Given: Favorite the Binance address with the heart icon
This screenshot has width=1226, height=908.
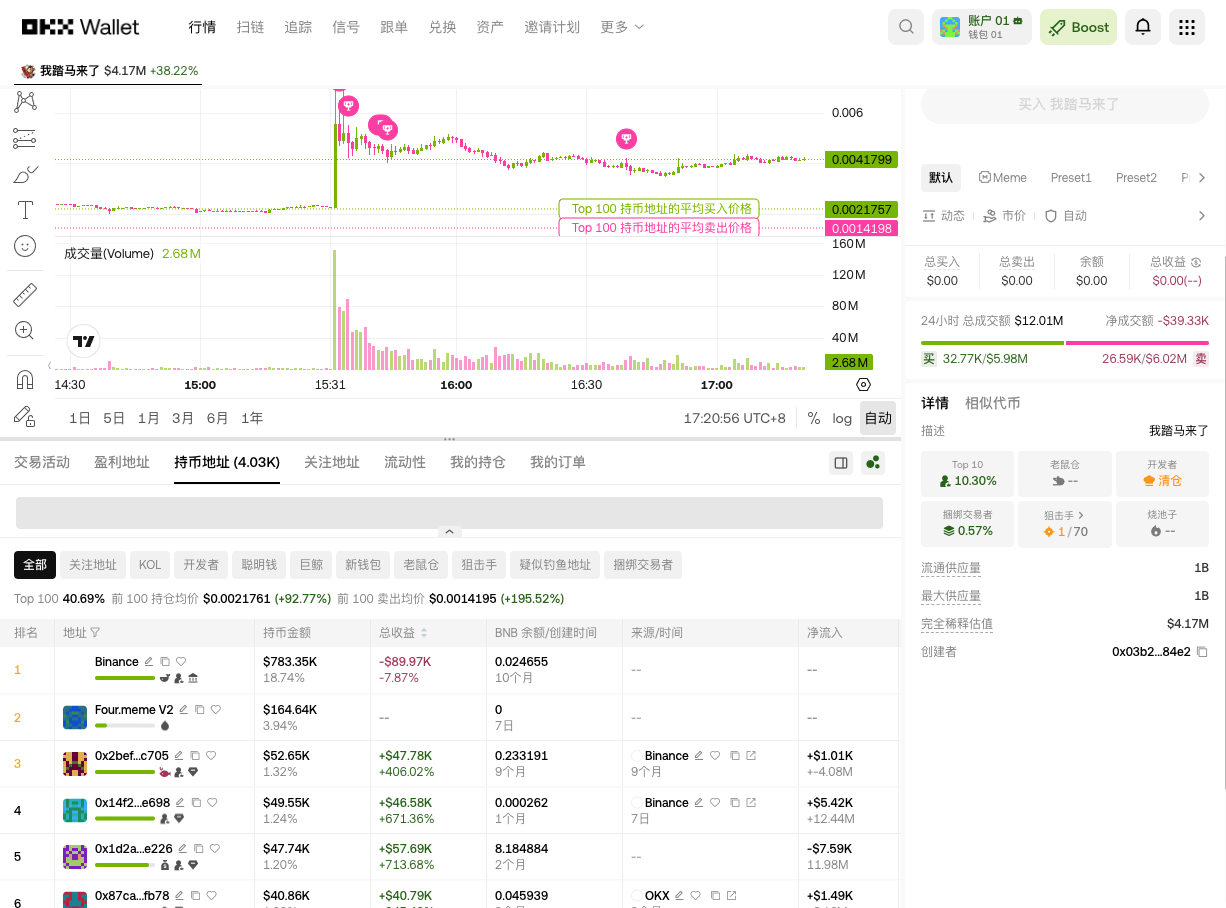Looking at the screenshot, I should coord(182,661).
